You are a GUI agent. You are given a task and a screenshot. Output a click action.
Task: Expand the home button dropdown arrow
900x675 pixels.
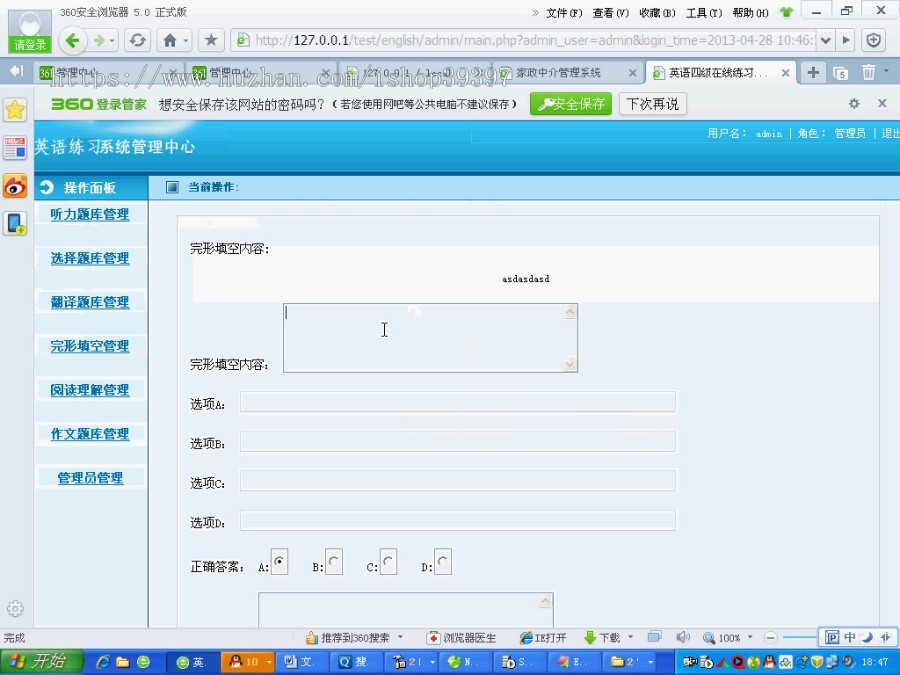click(186, 41)
